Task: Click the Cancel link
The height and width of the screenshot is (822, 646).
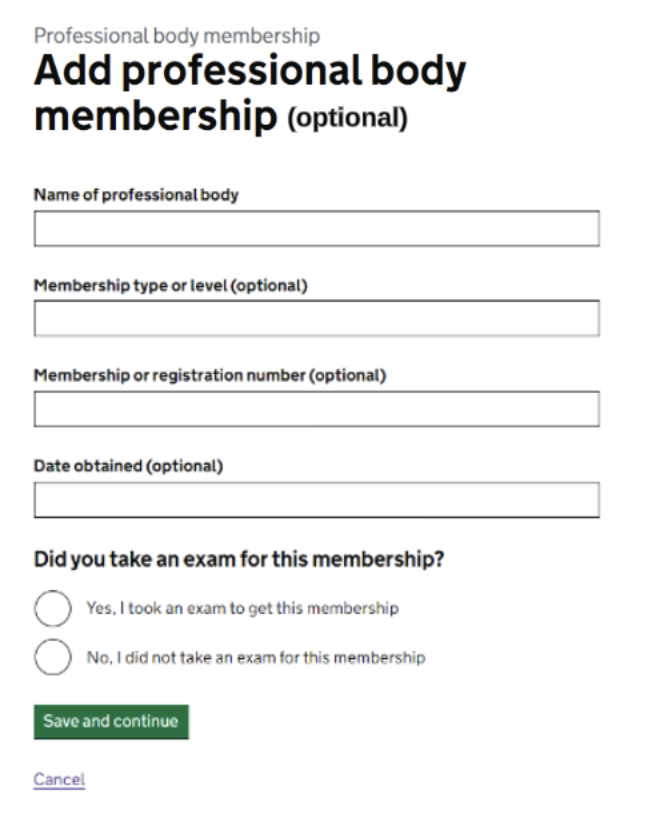Action: 59,779
